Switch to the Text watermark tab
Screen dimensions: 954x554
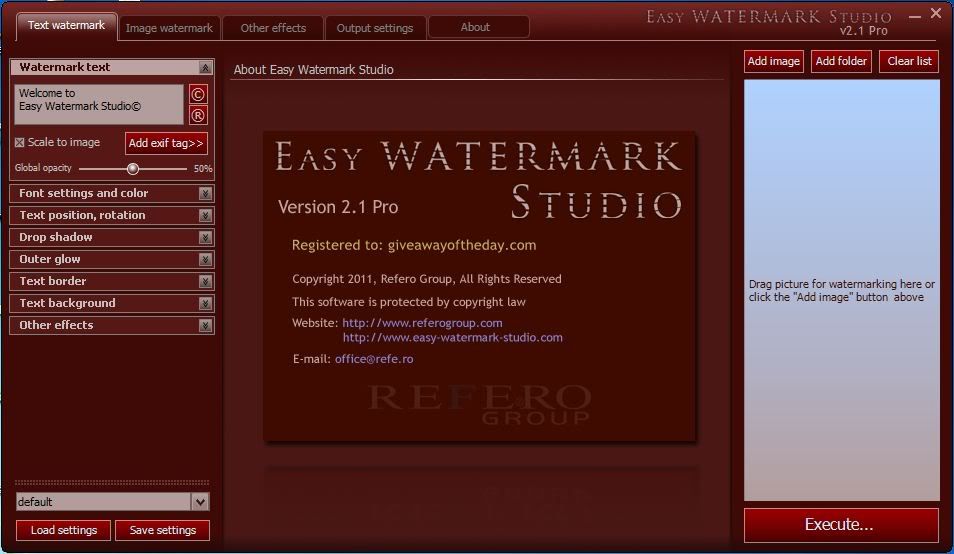tap(66, 26)
